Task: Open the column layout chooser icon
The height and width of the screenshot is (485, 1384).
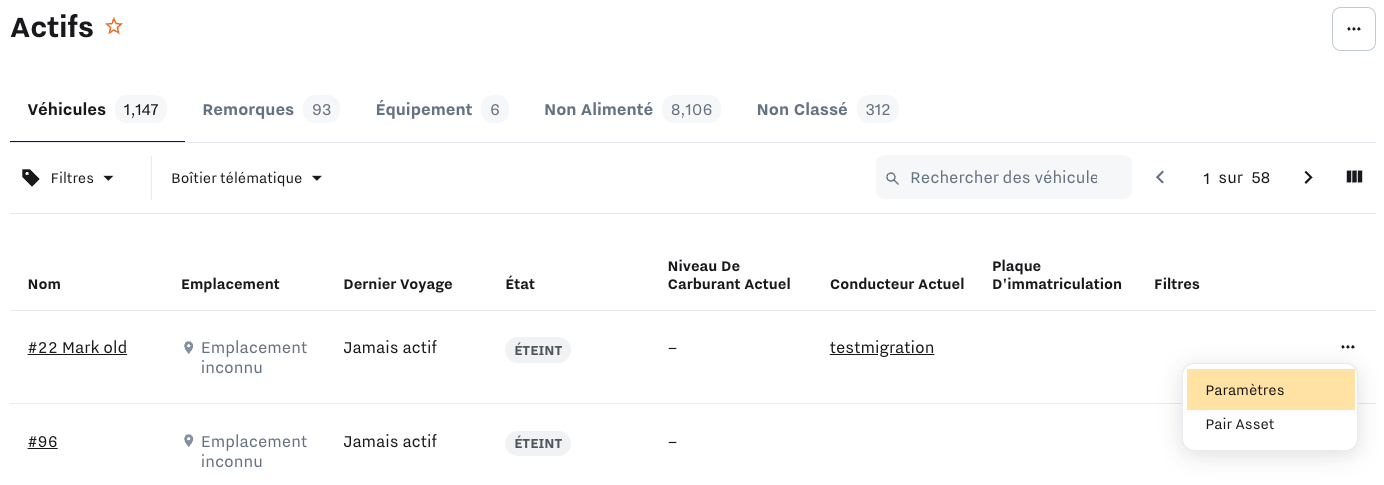Action: click(x=1354, y=177)
